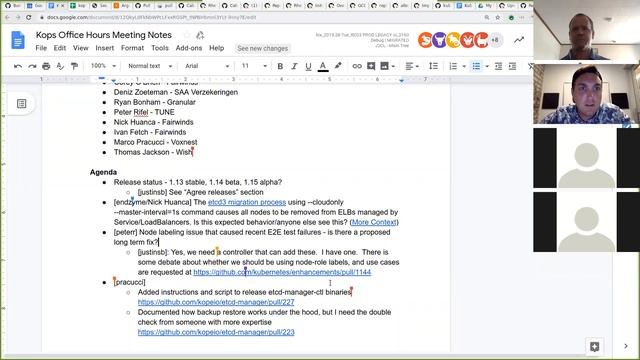
Task: Click the Insert image icon
Action: point(384,66)
